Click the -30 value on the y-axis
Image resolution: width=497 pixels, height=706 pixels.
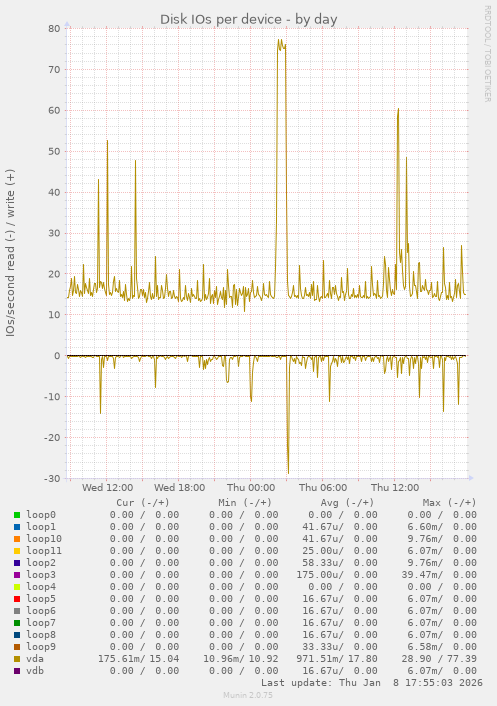[x=52, y=478]
